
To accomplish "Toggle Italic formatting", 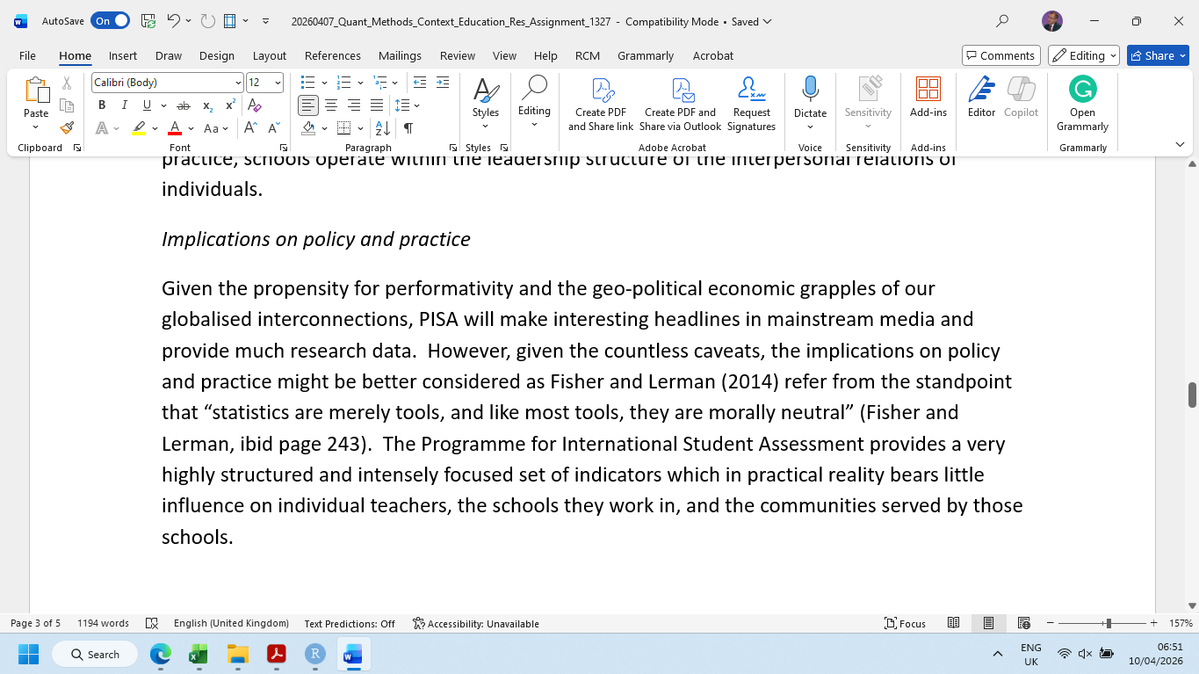I will 124,106.
